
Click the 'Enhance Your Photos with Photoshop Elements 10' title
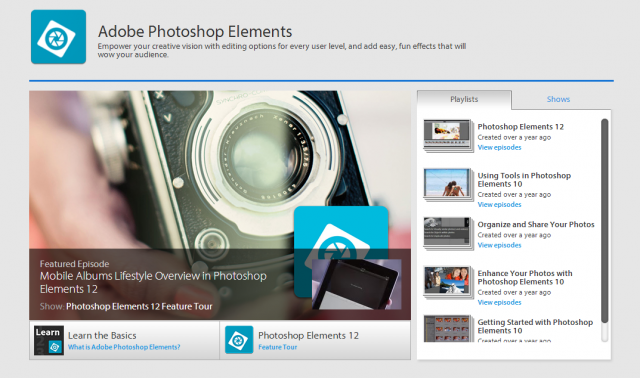click(525, 277)
